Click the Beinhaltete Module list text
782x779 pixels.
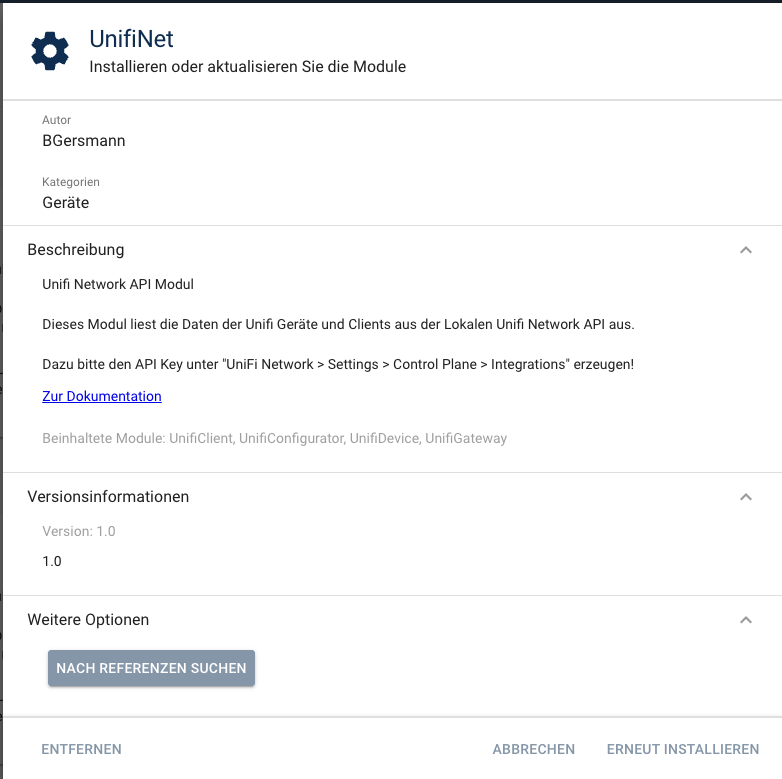click(x=274, y=438)
